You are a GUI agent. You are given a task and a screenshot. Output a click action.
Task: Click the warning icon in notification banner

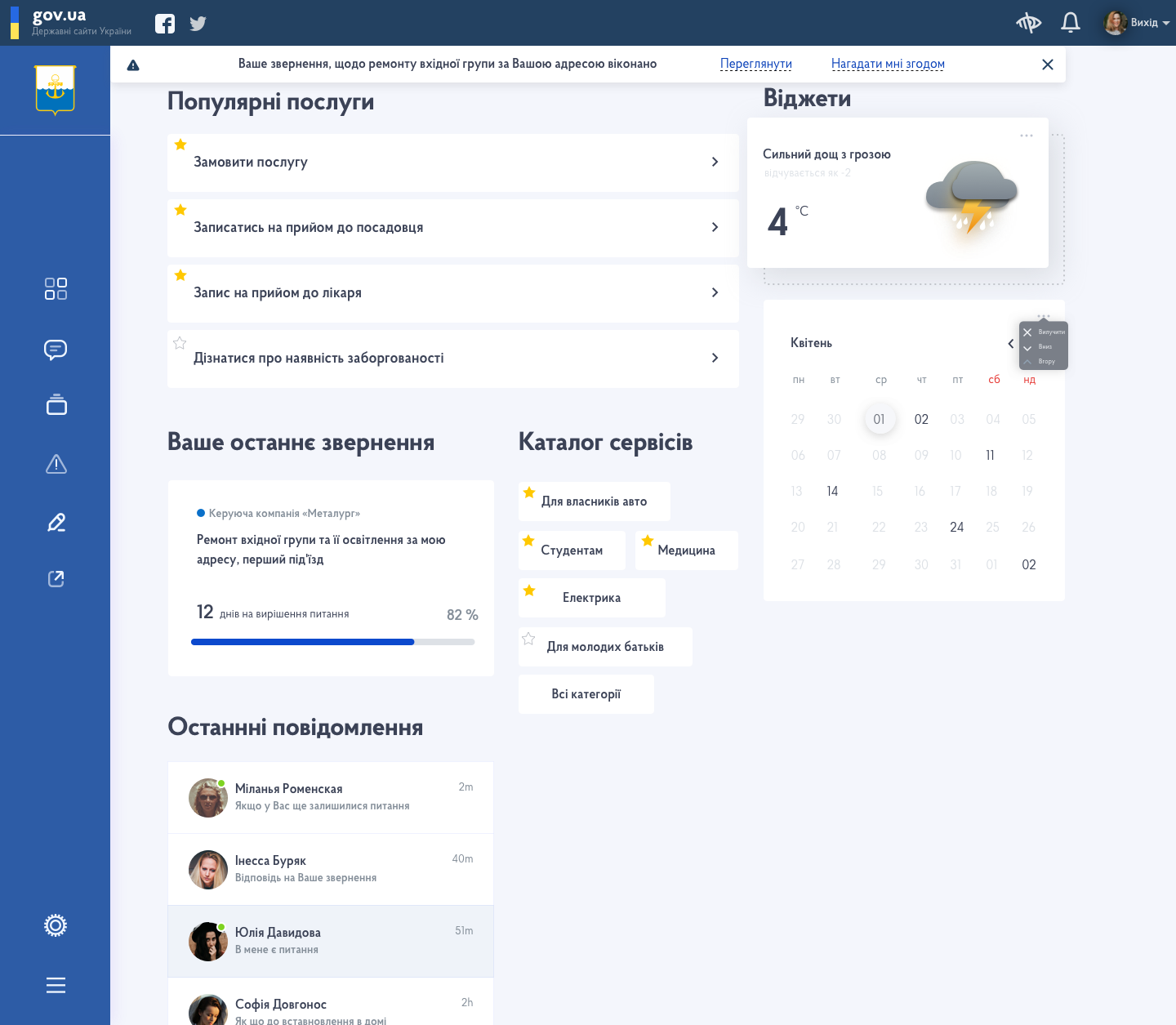tap(133, 65)
